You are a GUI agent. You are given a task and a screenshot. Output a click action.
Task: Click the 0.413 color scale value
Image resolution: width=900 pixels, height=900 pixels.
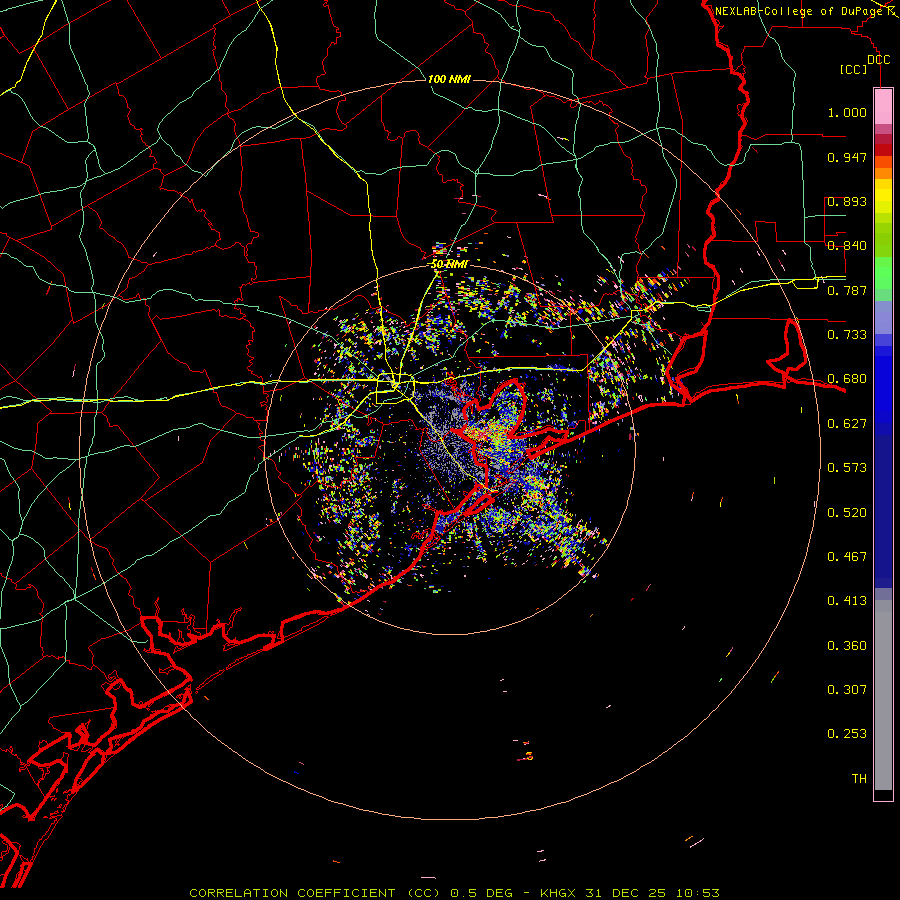point(847,601)
